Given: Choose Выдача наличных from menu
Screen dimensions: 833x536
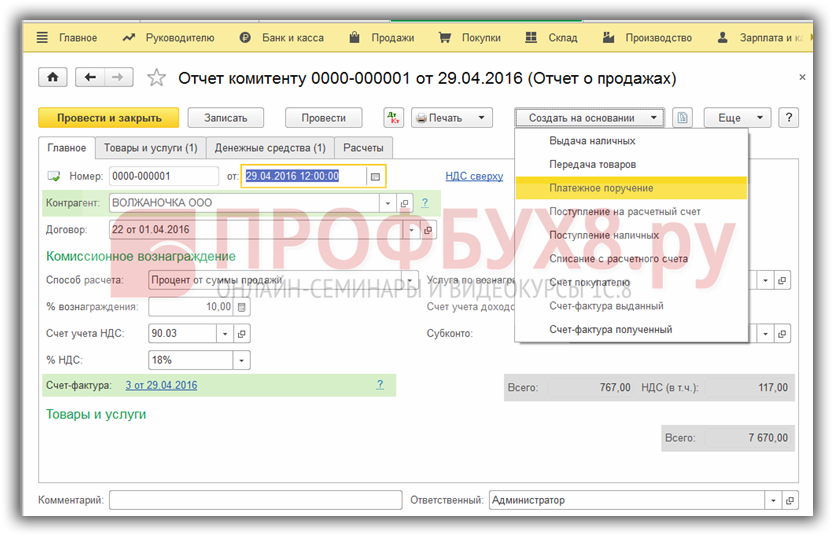Looking at the screenshot, I should [631, 141].
